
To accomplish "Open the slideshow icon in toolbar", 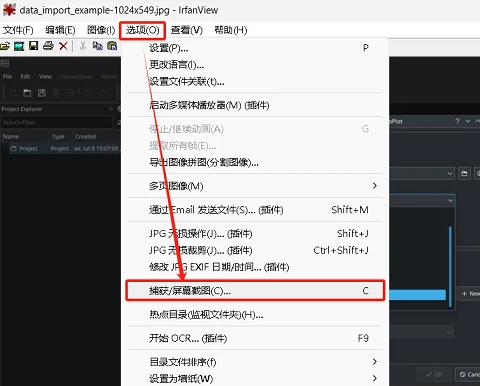I will click(19, 46).
